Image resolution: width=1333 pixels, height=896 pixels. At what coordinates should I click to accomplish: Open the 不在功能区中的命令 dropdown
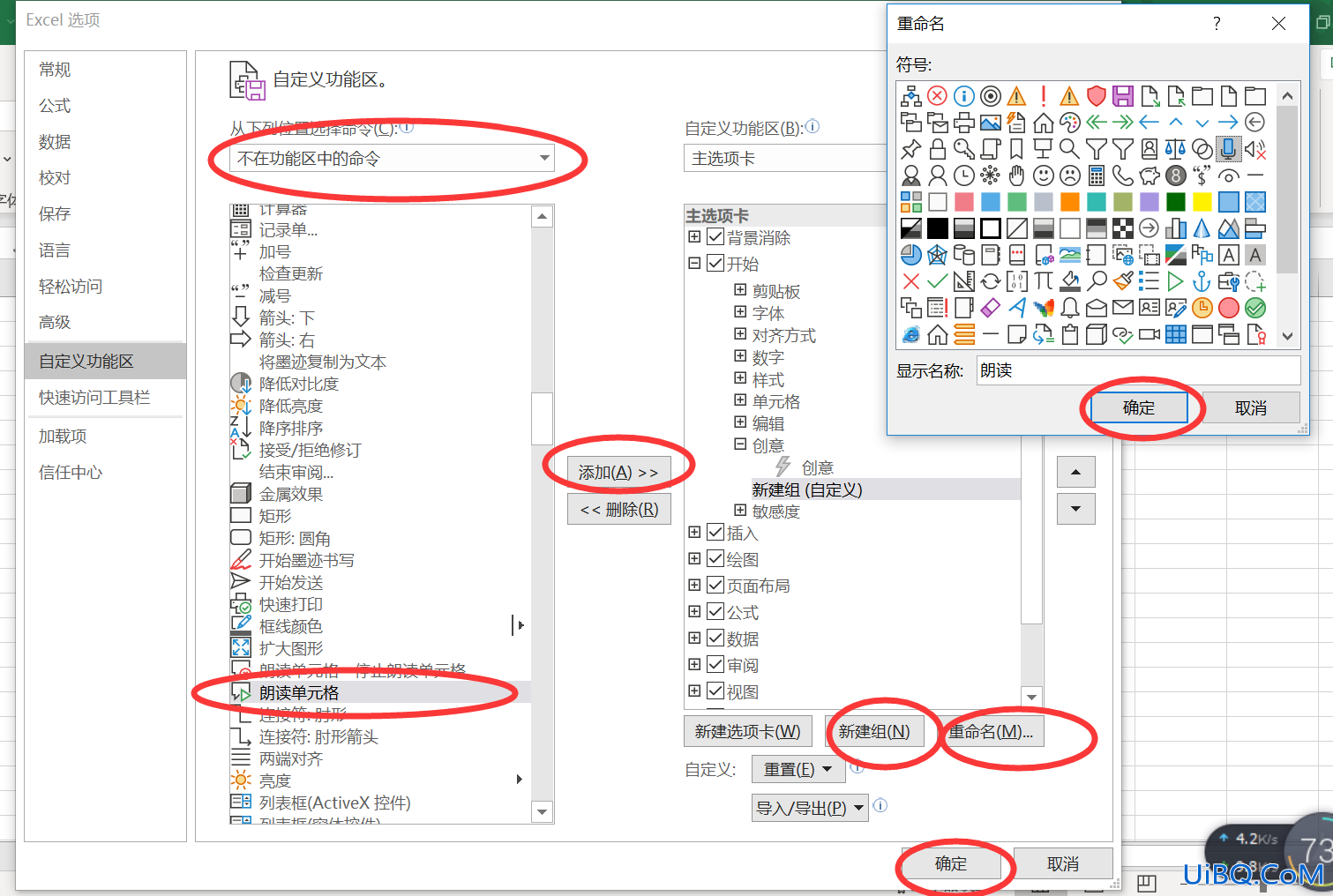392,159
